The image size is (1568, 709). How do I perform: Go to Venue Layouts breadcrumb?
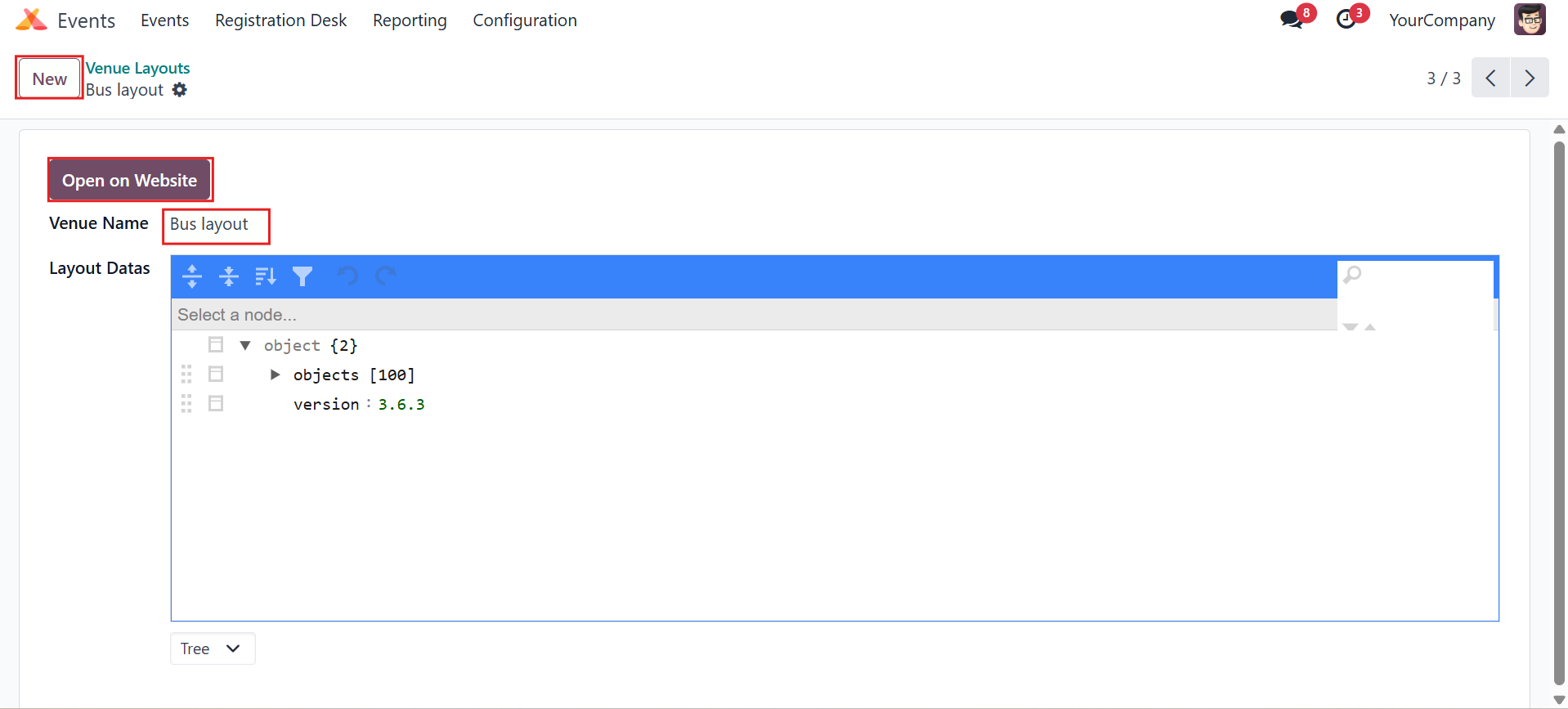pos(138,68)
